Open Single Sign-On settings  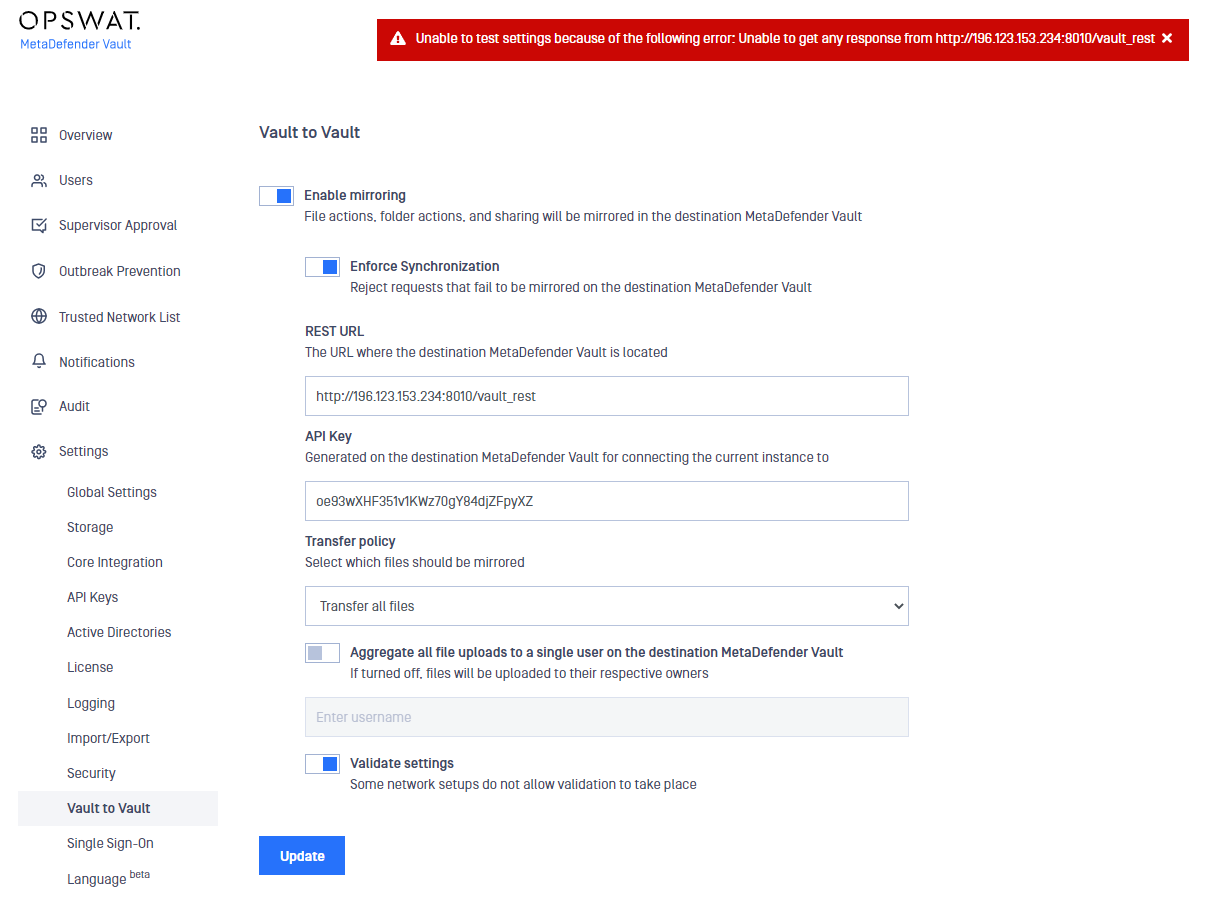tap(110, 843)
